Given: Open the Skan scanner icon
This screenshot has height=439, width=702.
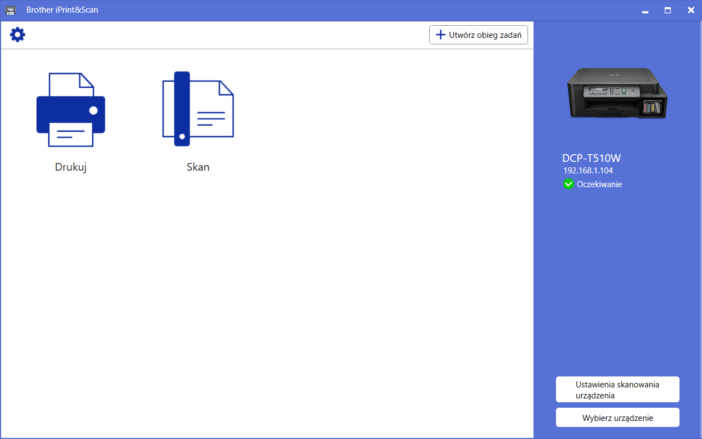Looking at the screenshot, I should coord(198,109).
